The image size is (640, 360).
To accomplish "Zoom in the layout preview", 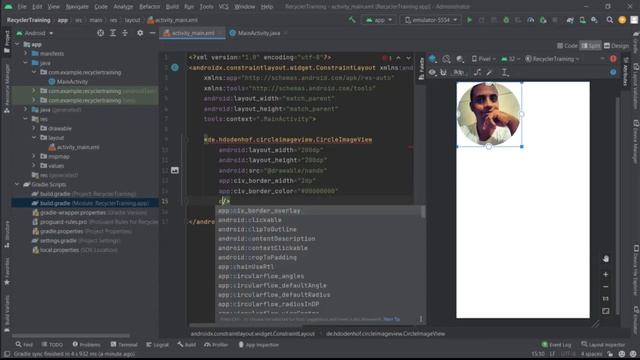I will pyautogui.click(x=606, y=274).
